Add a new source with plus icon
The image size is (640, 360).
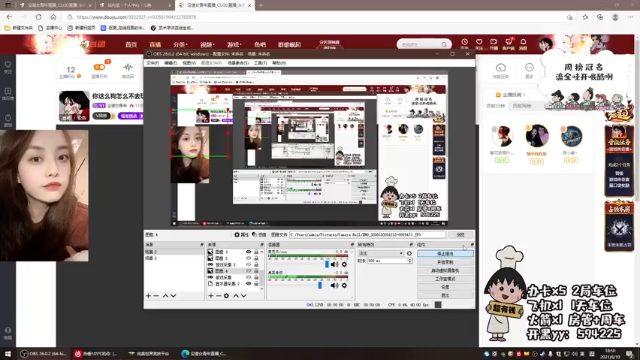click(211, 296)
